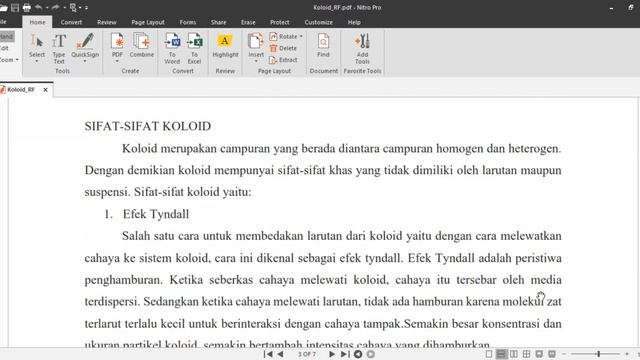Expand the Insert pages dropdown arrow

click(256, 61)
